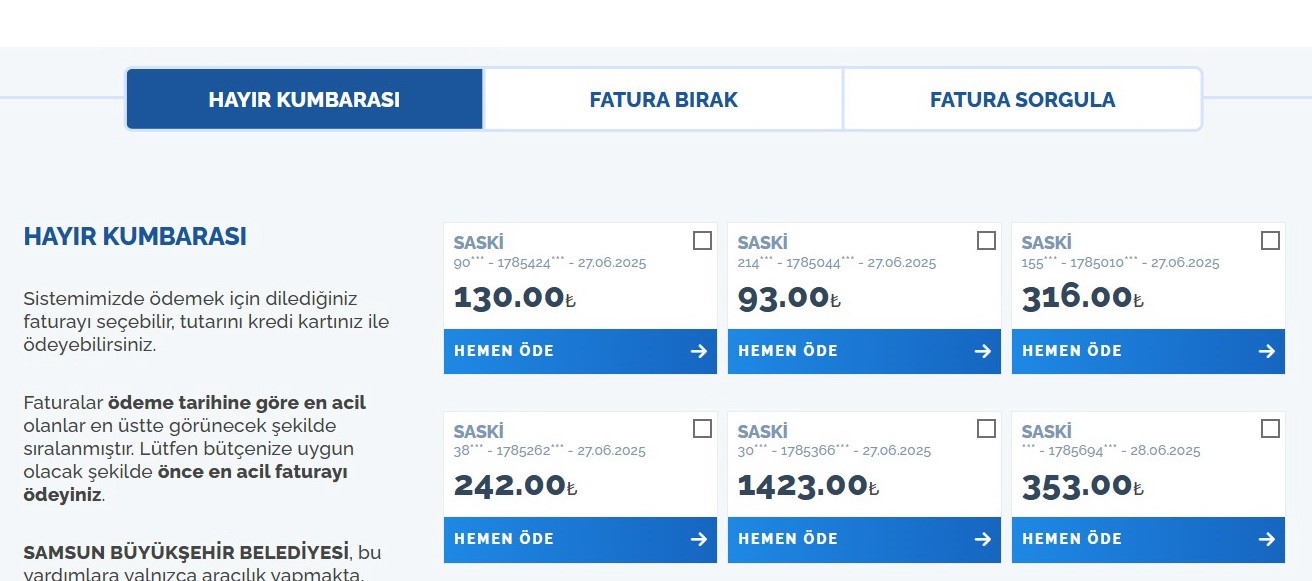The height and width of the screenshot is (581, 1312).
Task: Click Hemen Öde under the 316.00 bill
Action: pos(1072,351)
